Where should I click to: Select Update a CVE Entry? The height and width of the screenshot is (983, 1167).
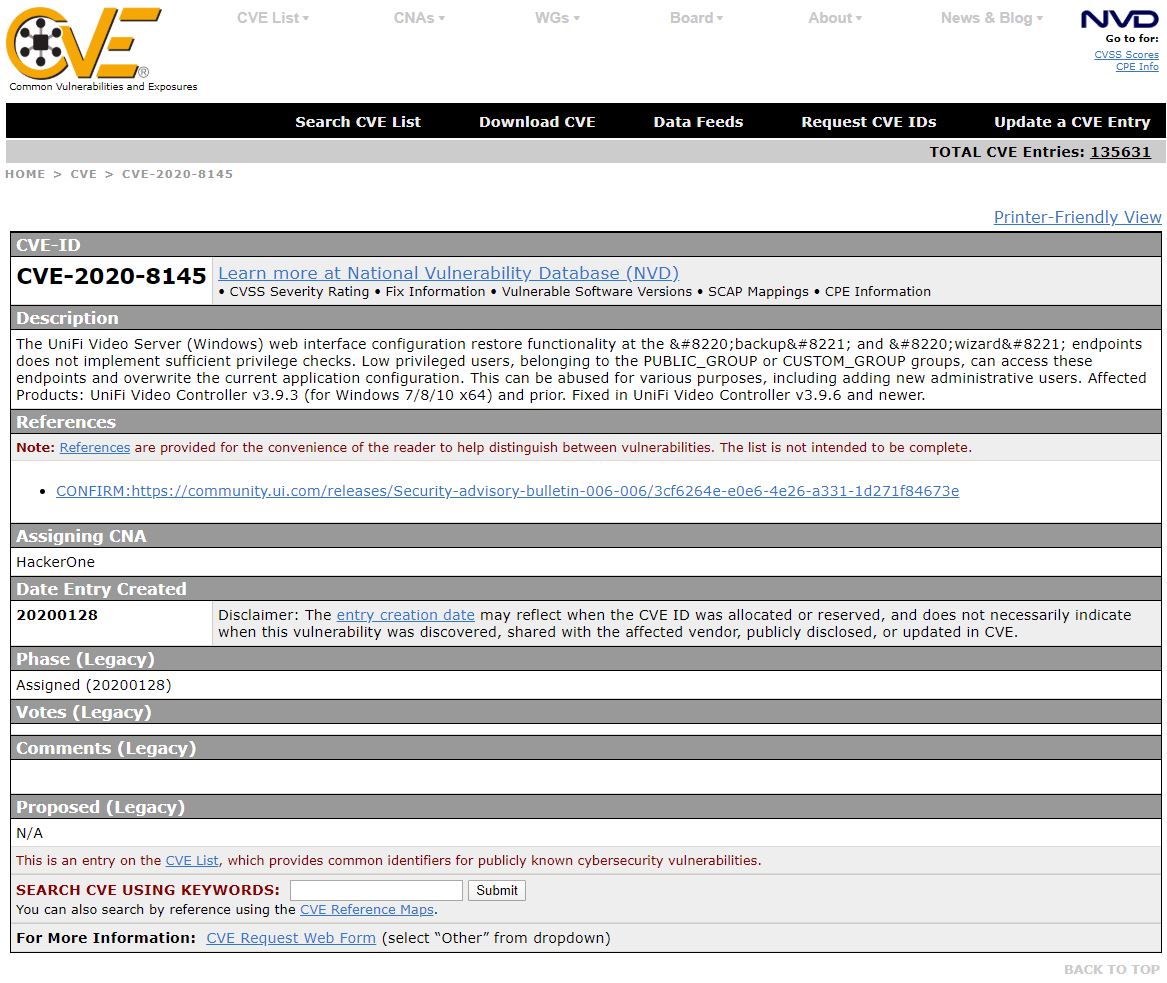[x=1072, y=122]
